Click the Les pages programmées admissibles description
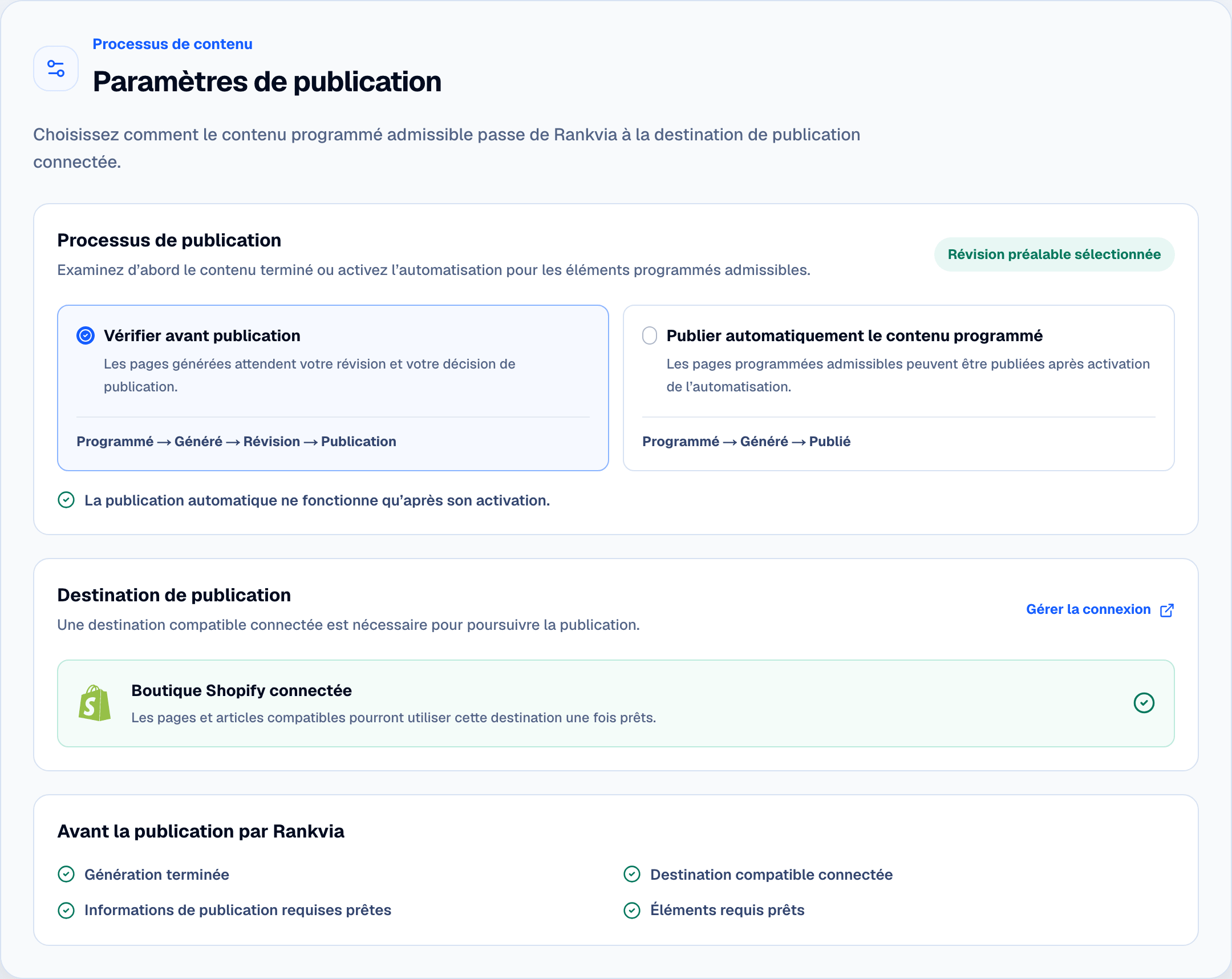Viewport: 1232px width, 979px height. [x=907, y=375]
